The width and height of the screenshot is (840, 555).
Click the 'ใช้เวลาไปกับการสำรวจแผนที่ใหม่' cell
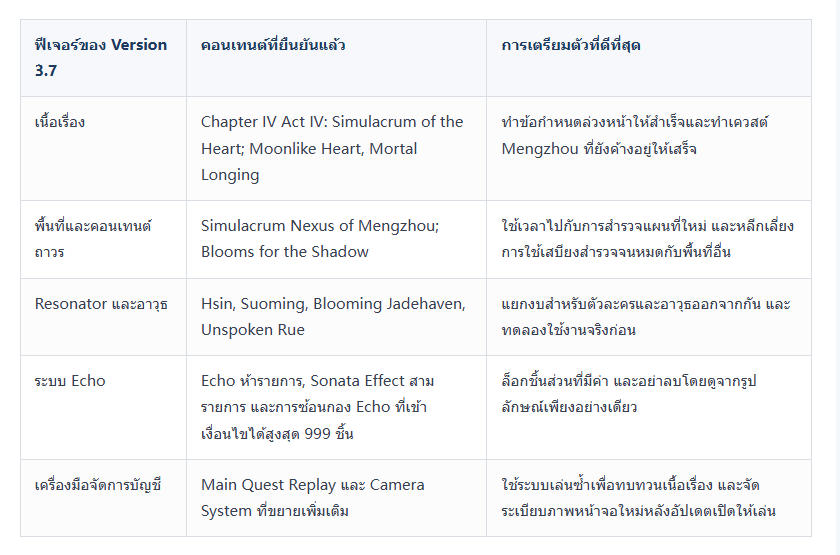[x=649, y=239]
